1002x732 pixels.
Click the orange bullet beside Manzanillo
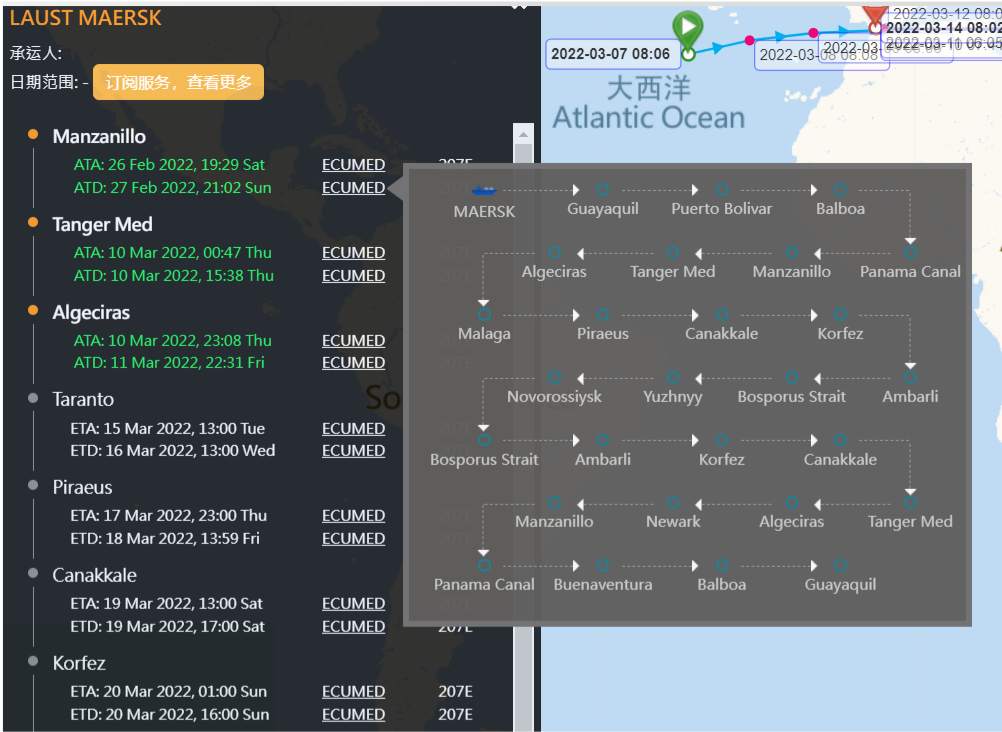(x=33, y=134)
